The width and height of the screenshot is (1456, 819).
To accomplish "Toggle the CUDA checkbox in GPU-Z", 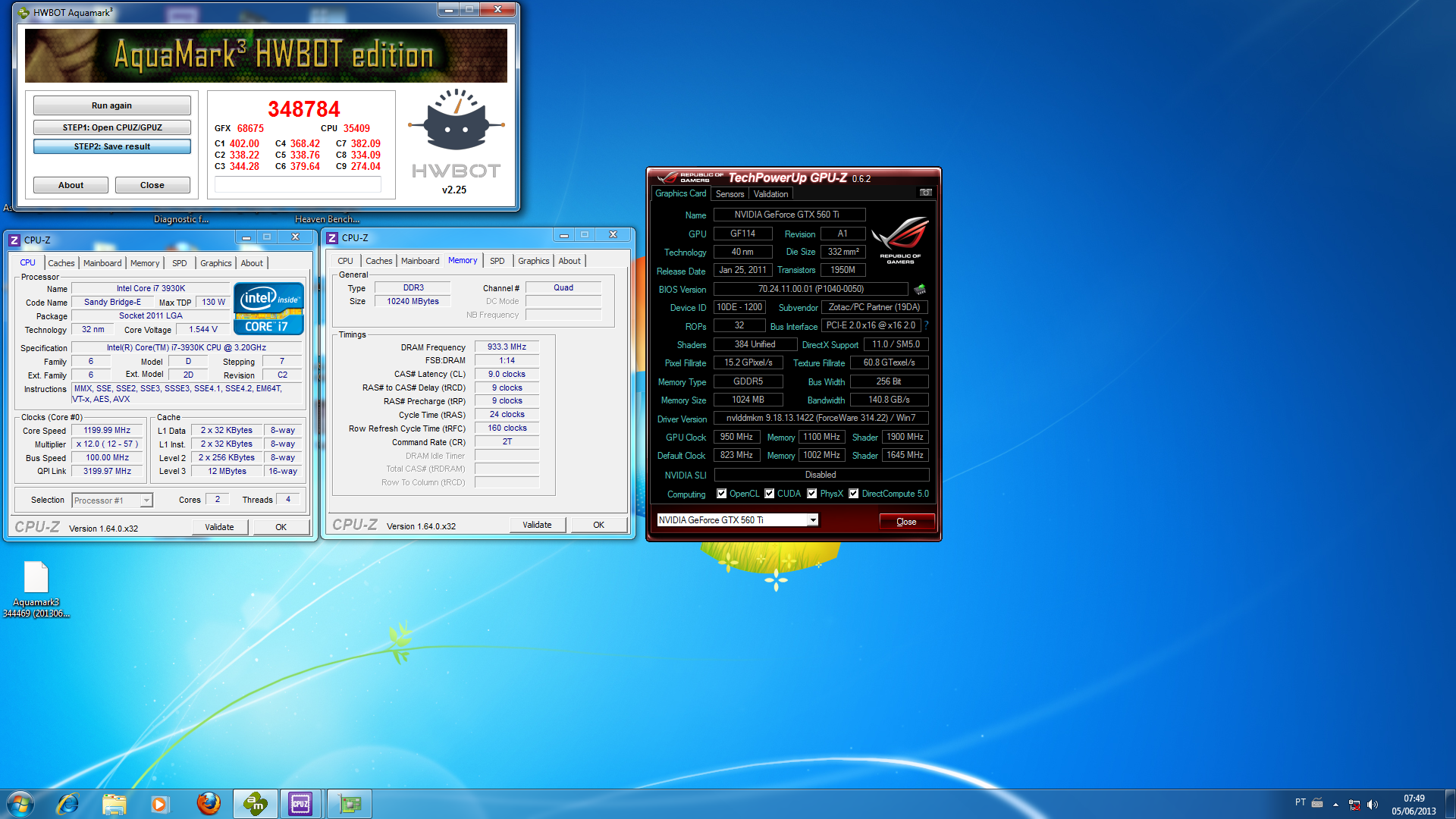I will coord(770,494).
